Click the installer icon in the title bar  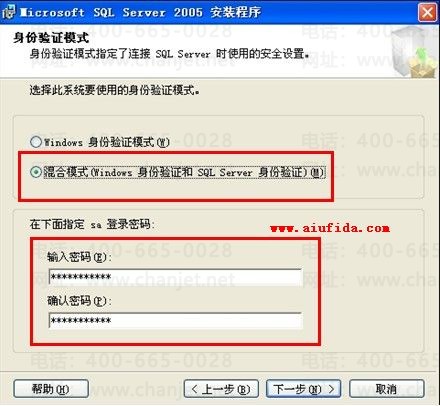pos(8,12)
